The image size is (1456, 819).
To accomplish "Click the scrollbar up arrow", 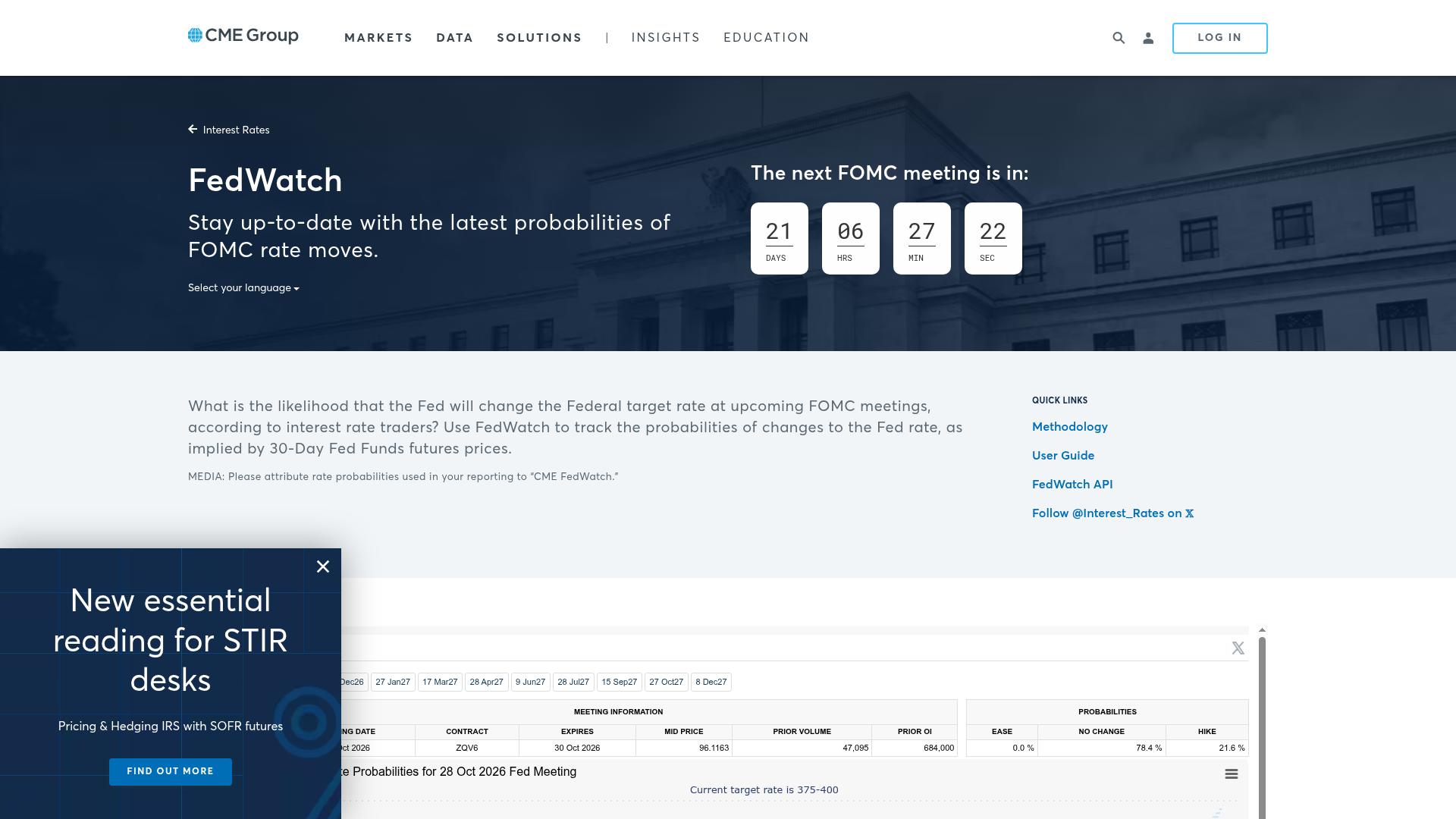I will point(1263,630).
